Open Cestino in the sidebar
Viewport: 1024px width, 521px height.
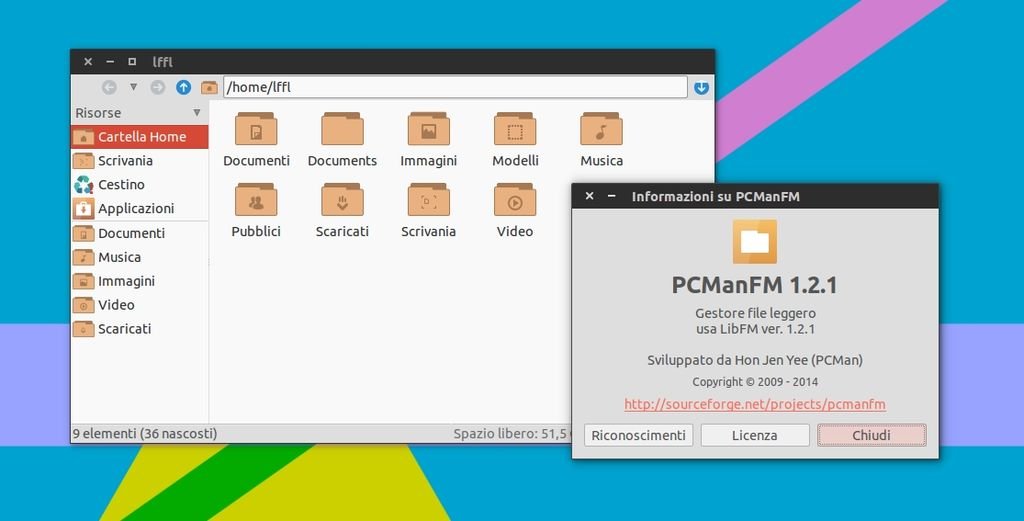[x=139, y=185]
